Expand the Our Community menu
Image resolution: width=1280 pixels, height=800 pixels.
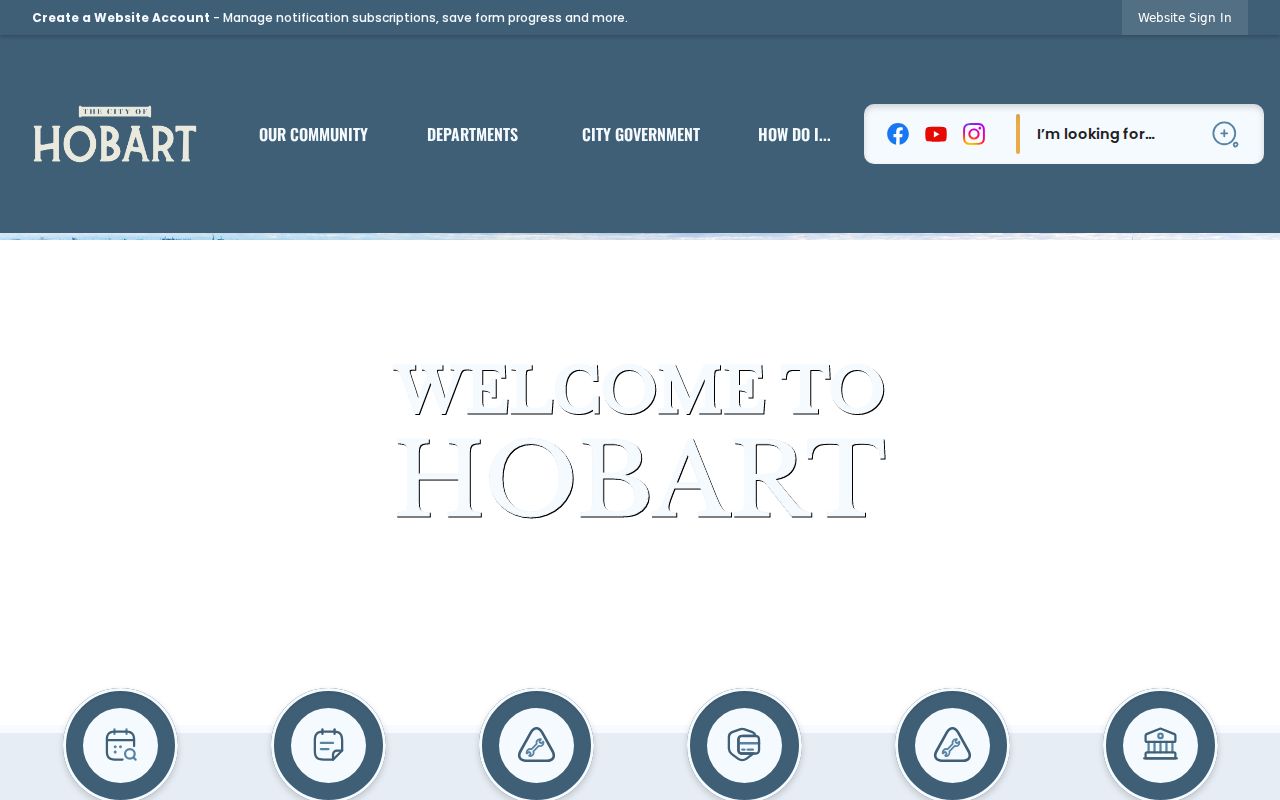(313, 134)
